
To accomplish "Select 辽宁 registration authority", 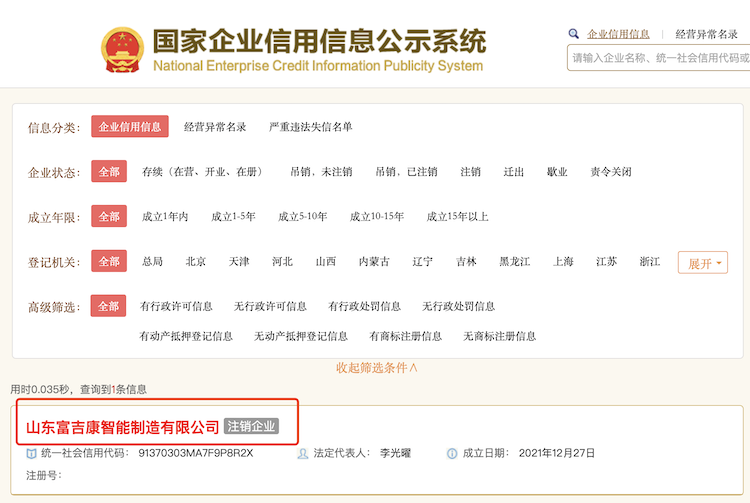I will (422, 262).
